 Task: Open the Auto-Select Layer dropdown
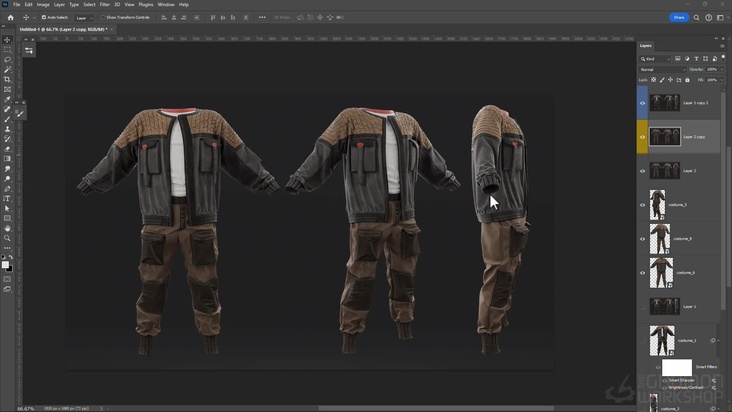click(x=84, y=18)
